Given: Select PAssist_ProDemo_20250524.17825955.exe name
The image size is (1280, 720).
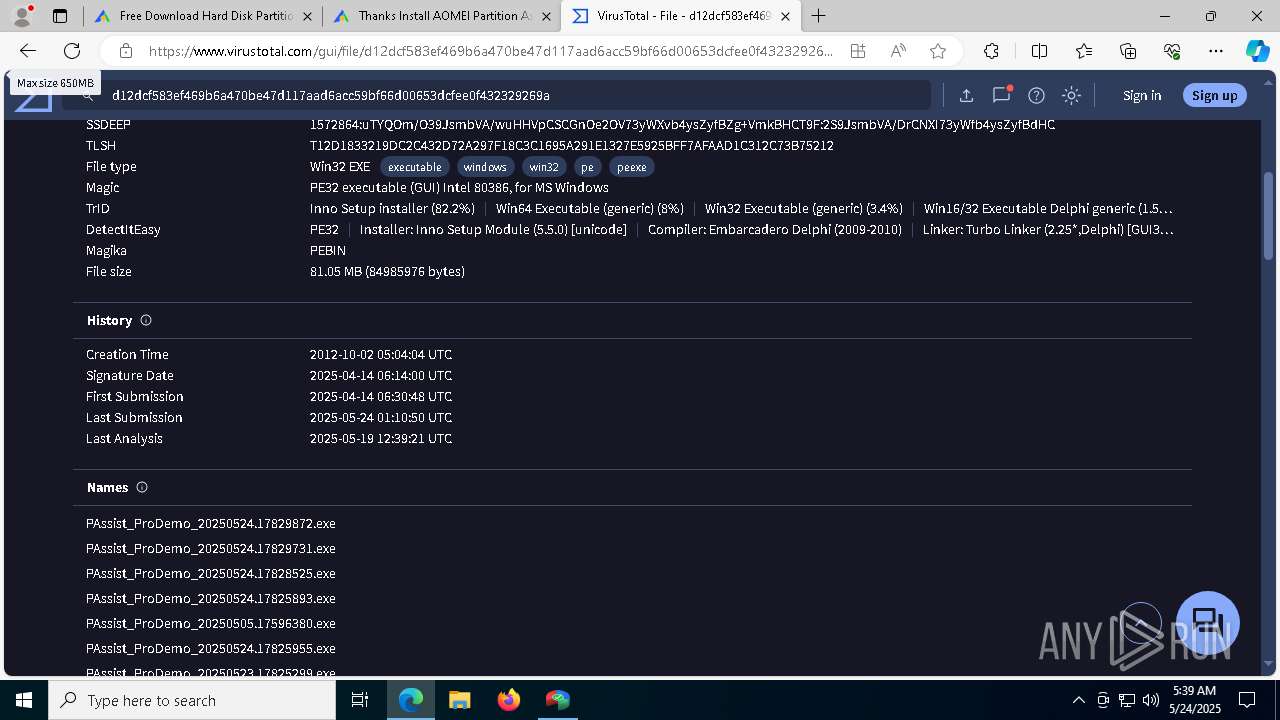Looking at the screenshot, I should [211, 648].
